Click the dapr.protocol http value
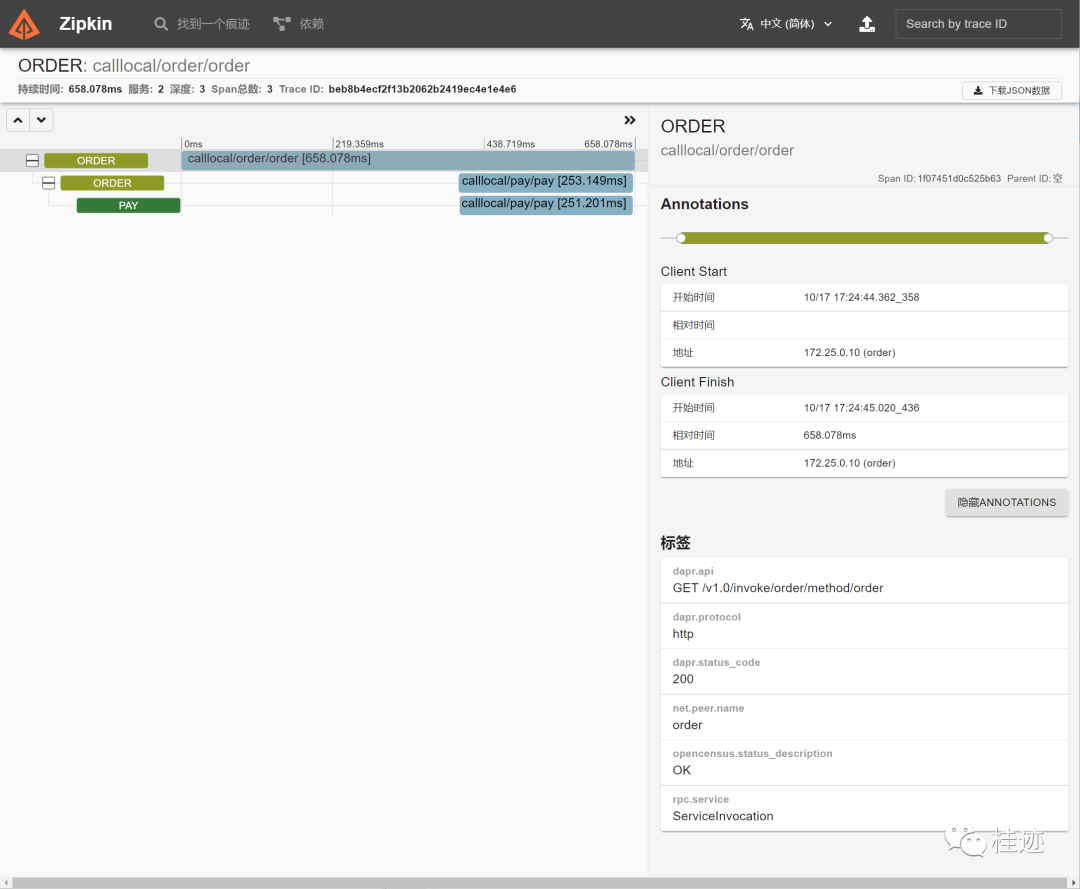 coord(683,634)
